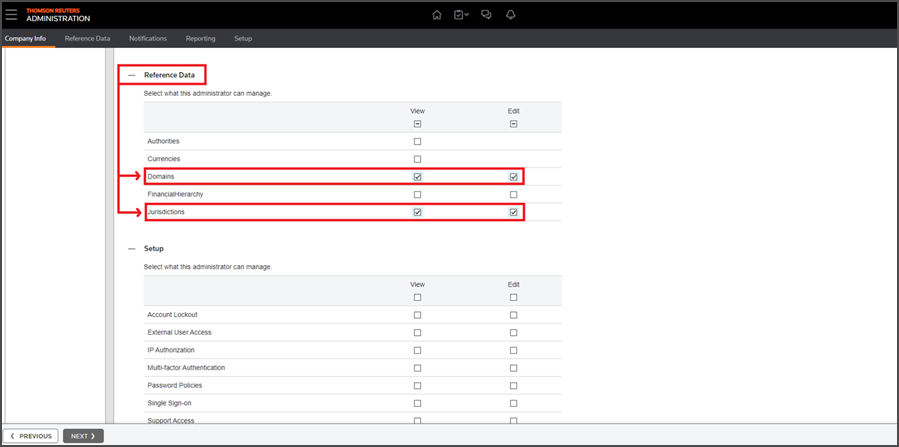Screen dimensions: 899x447
Task: Click the Jurisdictions row label
Action: 166,212
